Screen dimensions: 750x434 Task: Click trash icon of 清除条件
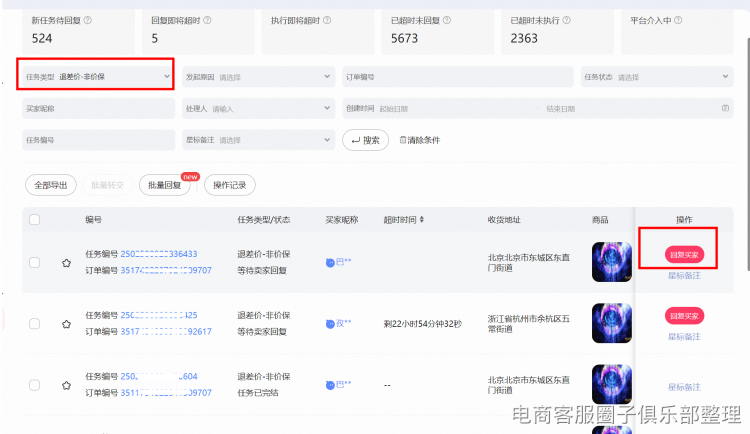[403, 140]
